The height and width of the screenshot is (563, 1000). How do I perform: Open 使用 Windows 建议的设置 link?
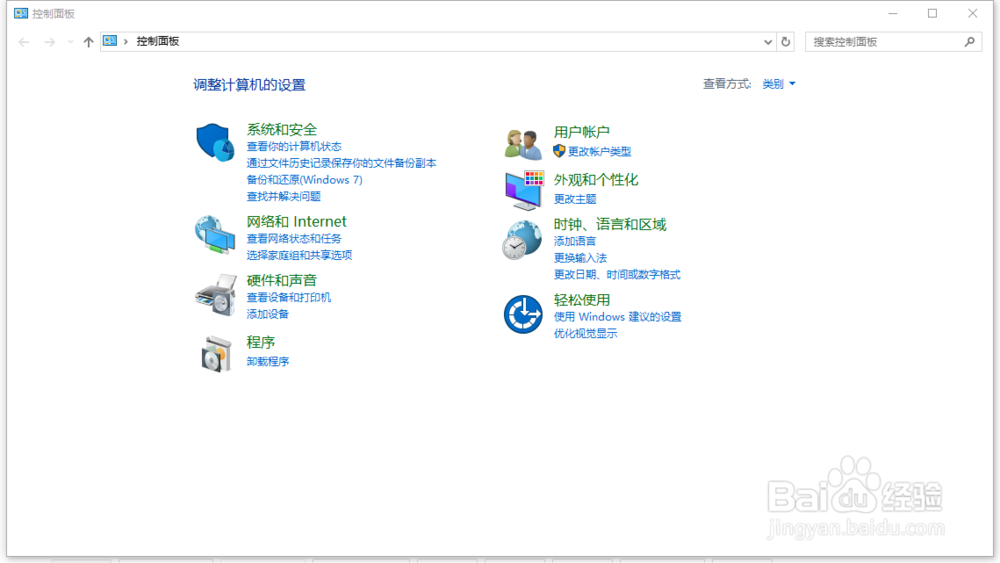[617, 317]
